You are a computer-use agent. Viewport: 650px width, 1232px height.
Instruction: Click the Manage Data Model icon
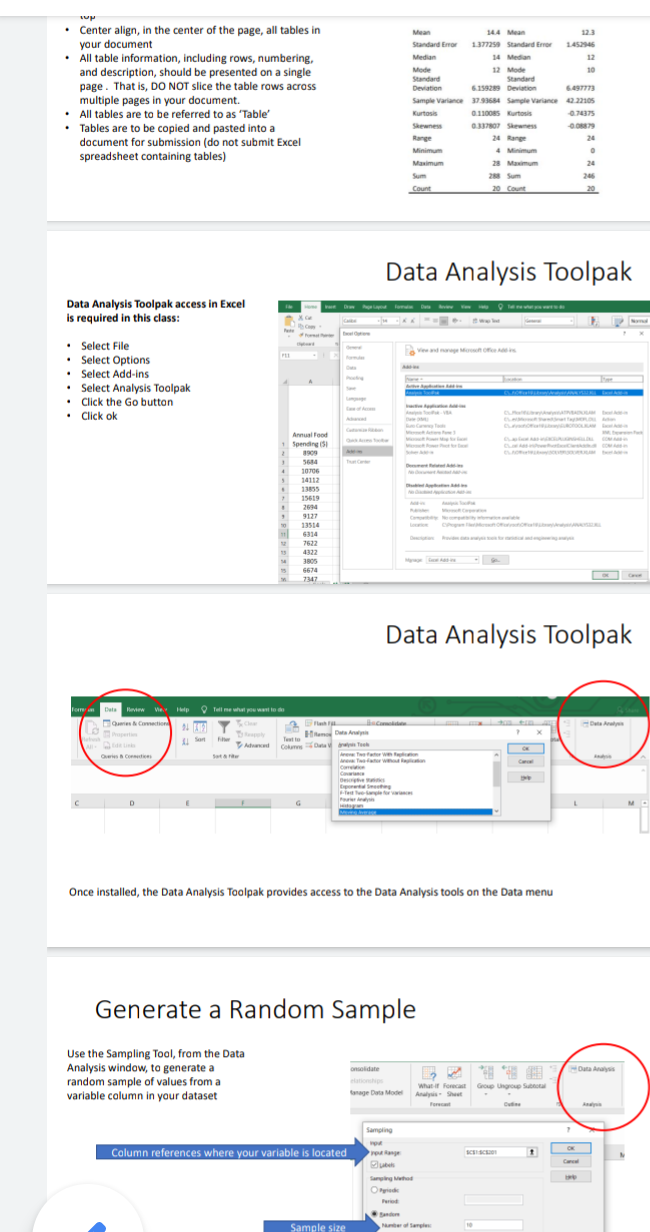376,1093
